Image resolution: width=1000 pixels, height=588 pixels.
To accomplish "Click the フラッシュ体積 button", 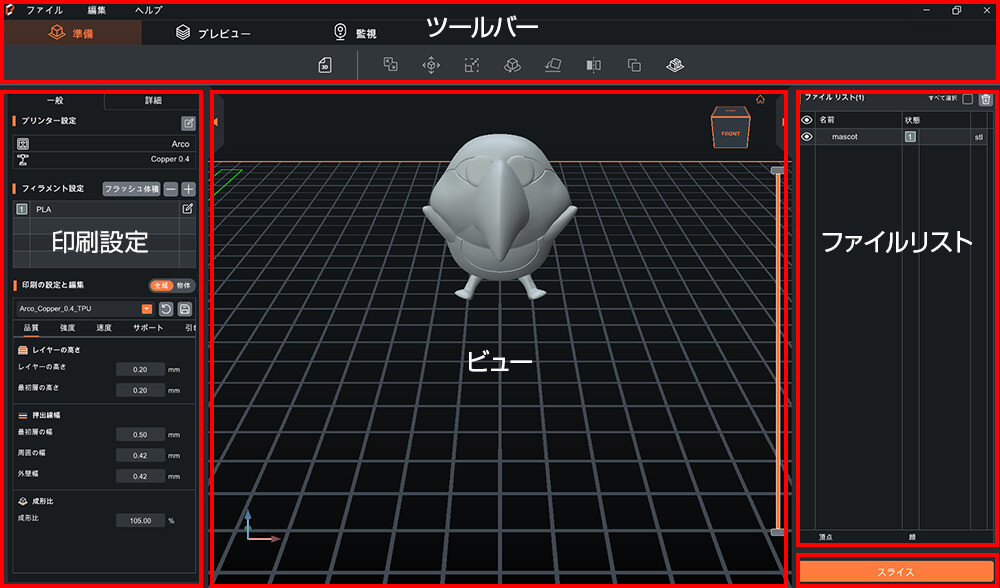I will click(x=131, y=189).
